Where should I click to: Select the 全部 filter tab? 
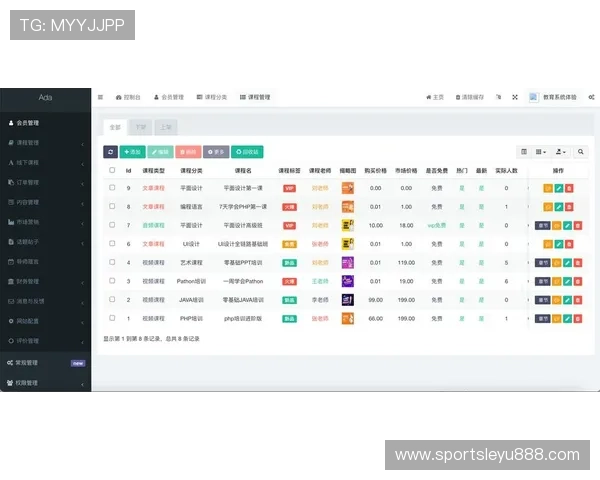[115, 127]
